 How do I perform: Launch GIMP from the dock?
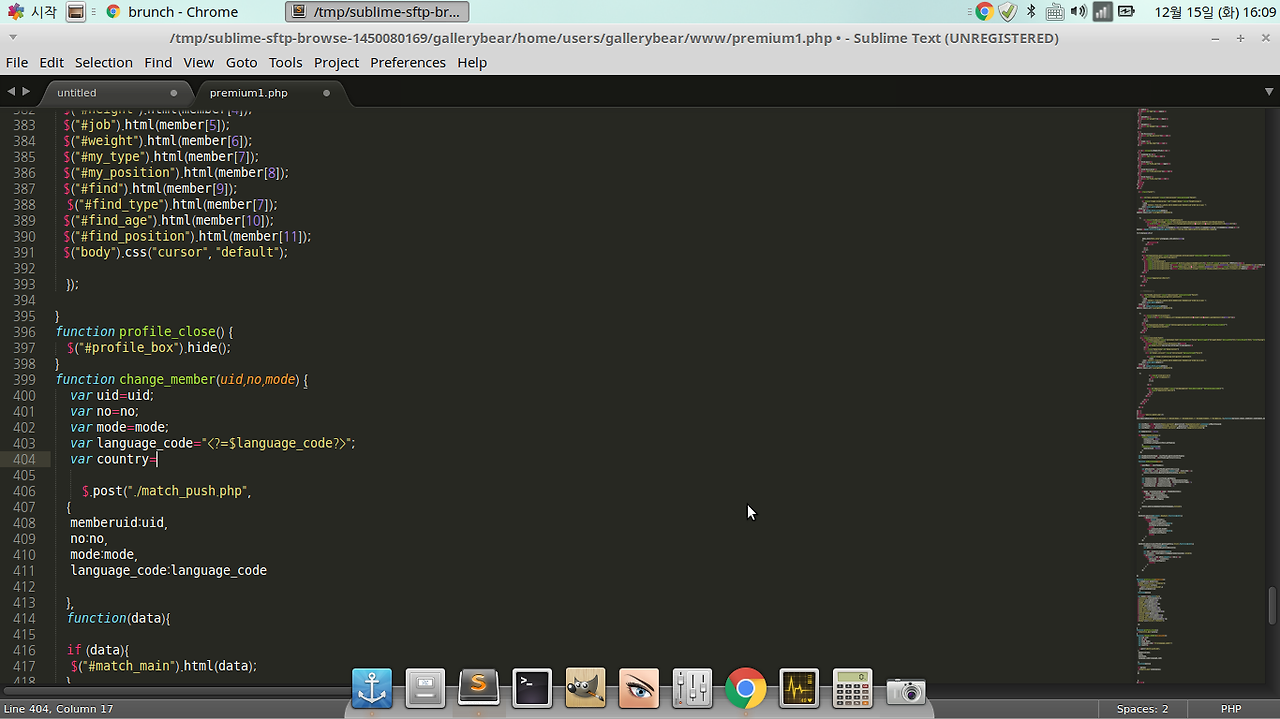pos(585,688)
